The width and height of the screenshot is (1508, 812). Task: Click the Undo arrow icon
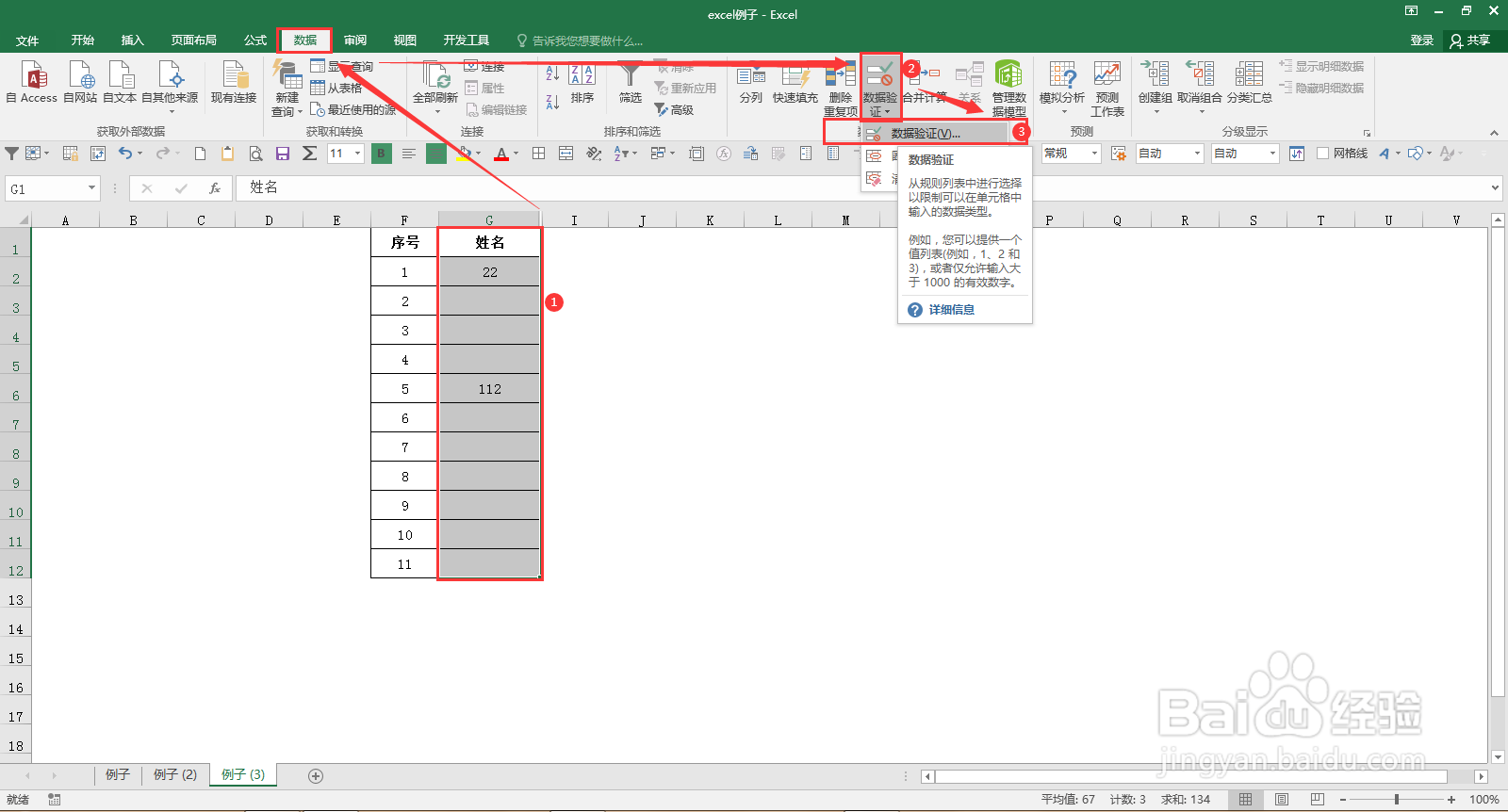[125, 154]
